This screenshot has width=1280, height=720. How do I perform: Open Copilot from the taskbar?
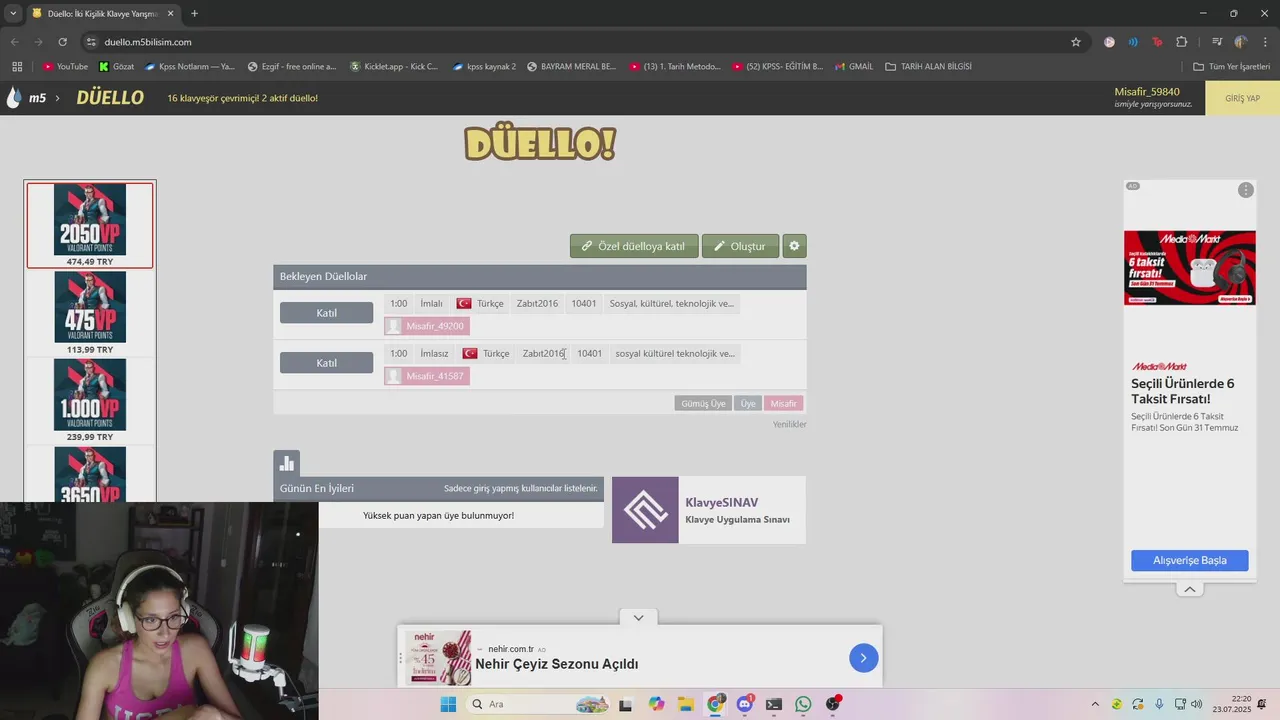[x=656, y=704]
